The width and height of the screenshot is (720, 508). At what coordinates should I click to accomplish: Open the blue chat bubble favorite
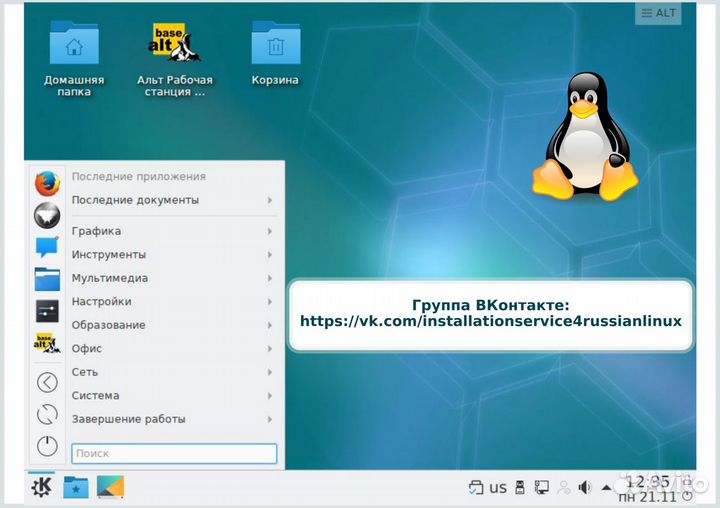[47, 247]
